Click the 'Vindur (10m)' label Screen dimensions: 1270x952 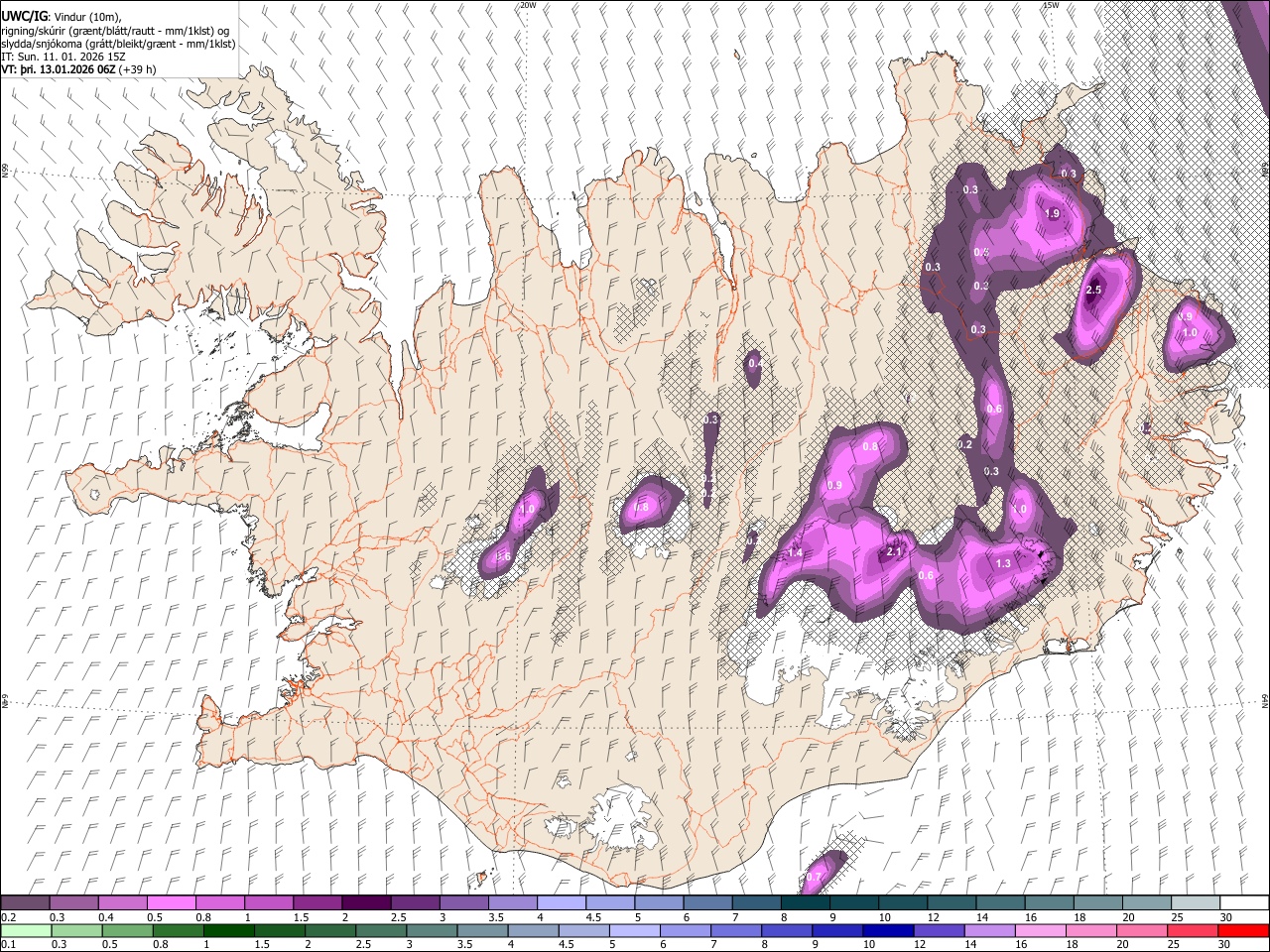(x=86, y=16)
